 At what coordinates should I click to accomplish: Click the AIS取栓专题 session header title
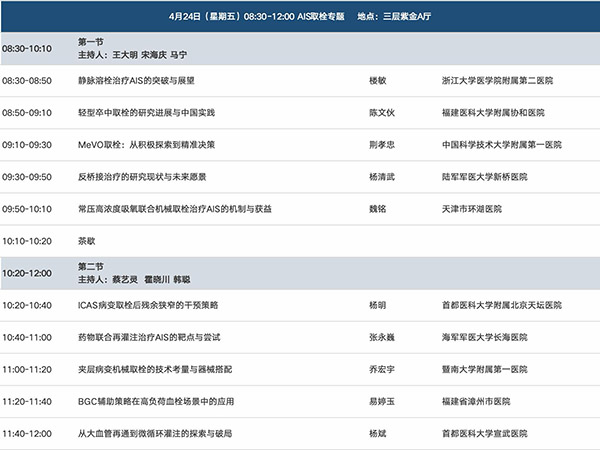(321, 16)
